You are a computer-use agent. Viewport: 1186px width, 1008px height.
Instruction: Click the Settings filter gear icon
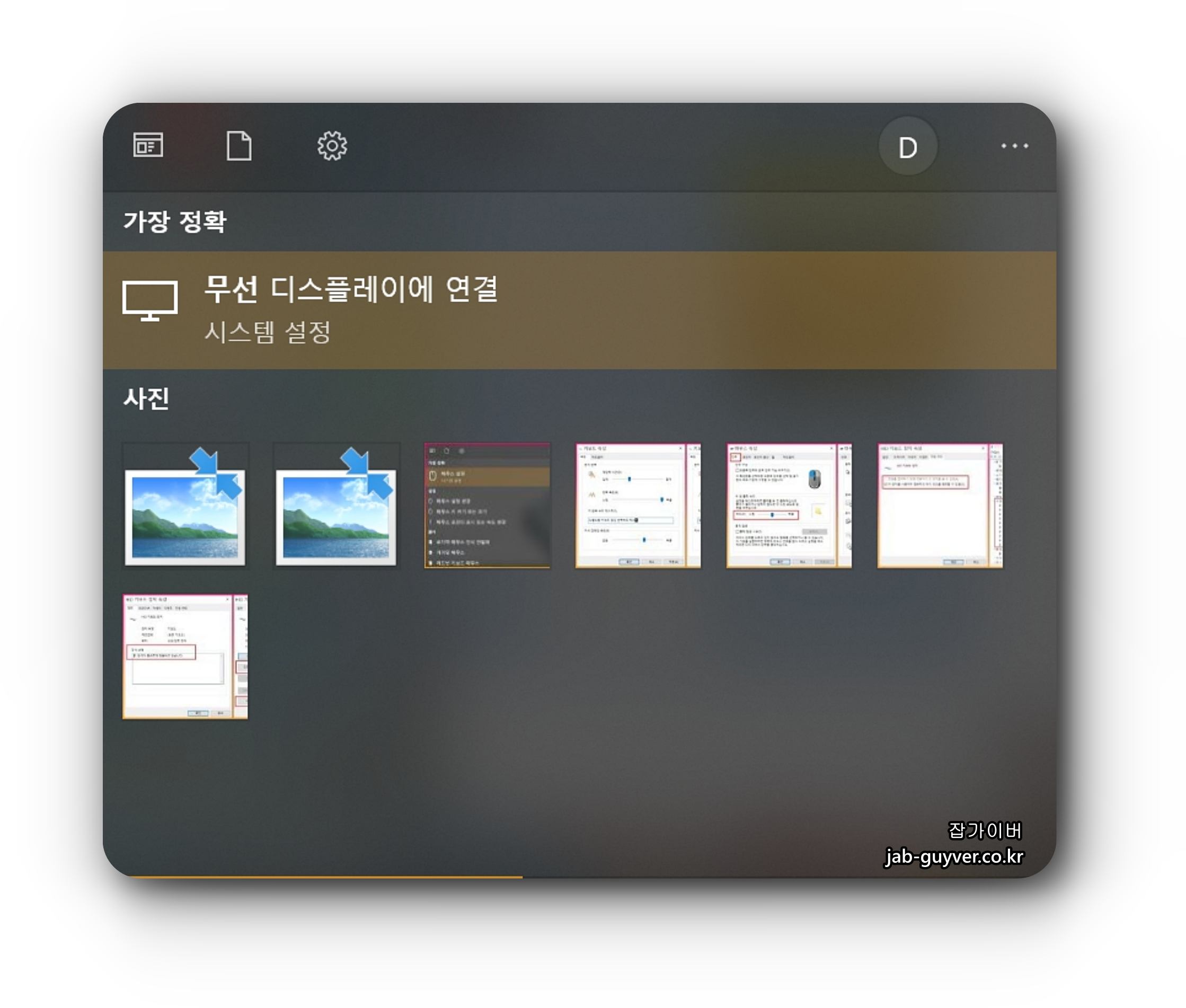coord(332,146)
